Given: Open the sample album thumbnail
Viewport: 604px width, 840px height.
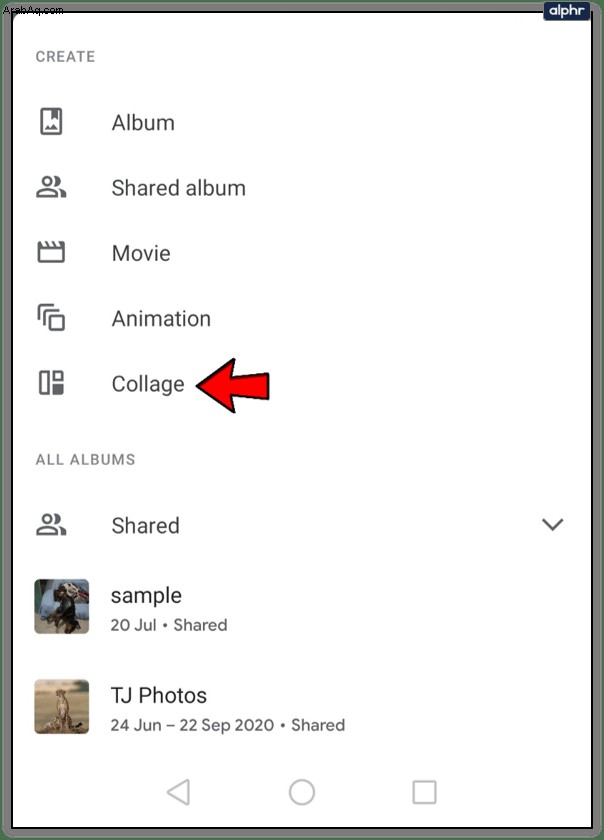Looking at the screenshot, I should tap(62, 606).
